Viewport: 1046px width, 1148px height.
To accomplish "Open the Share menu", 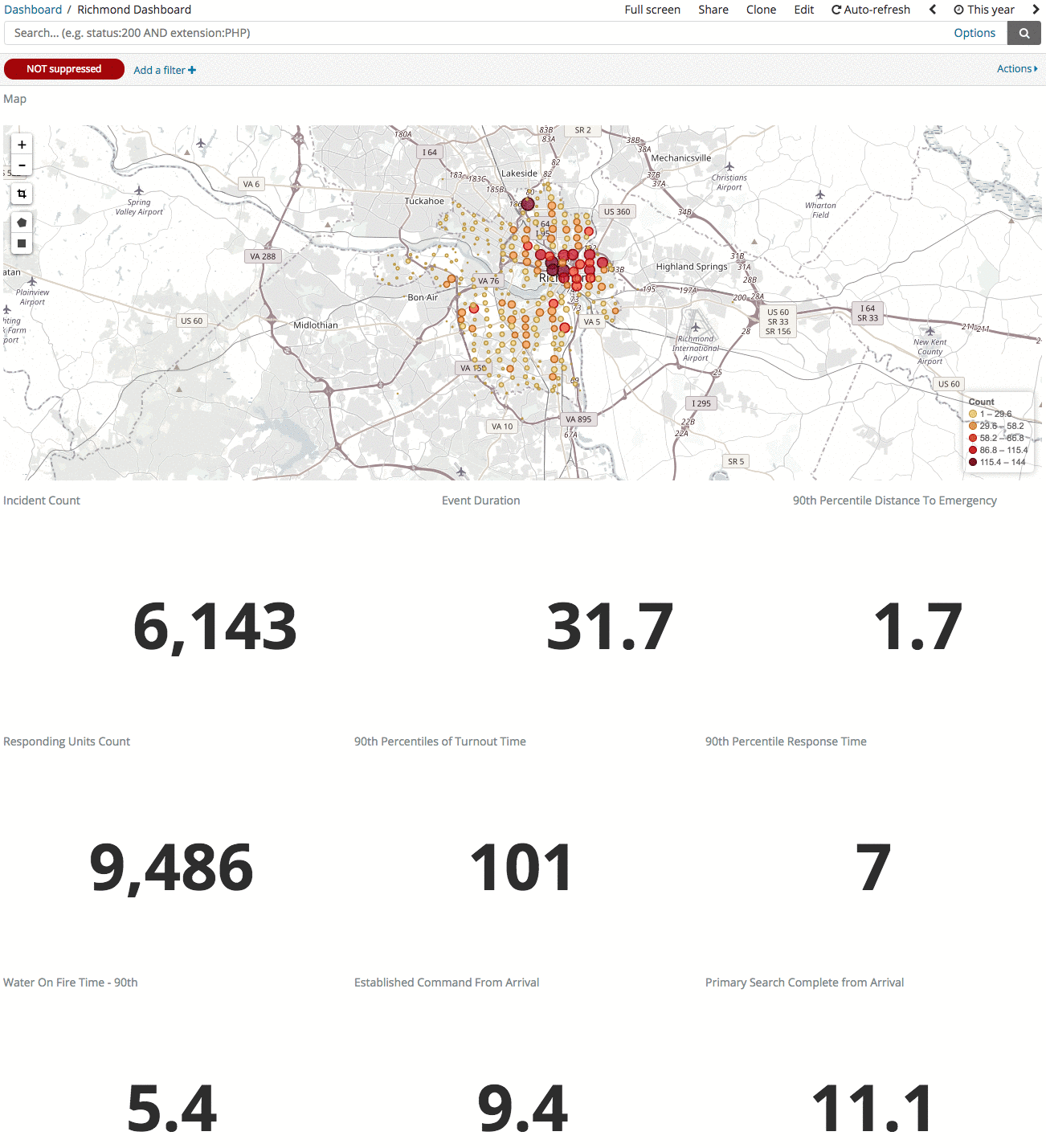I will tap(713, 10).
